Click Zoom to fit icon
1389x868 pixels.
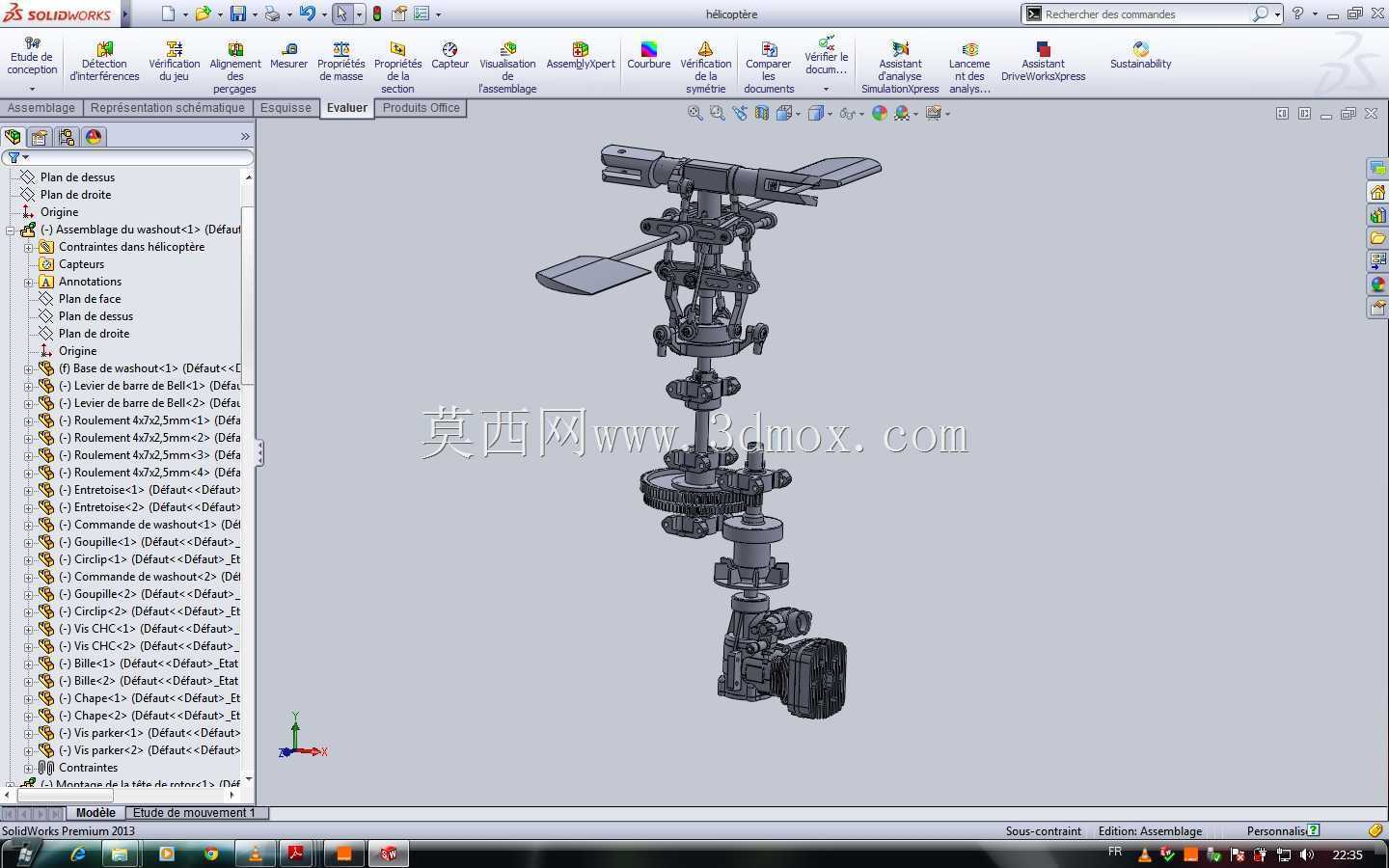pyautogui.click(x=694, y=113)
